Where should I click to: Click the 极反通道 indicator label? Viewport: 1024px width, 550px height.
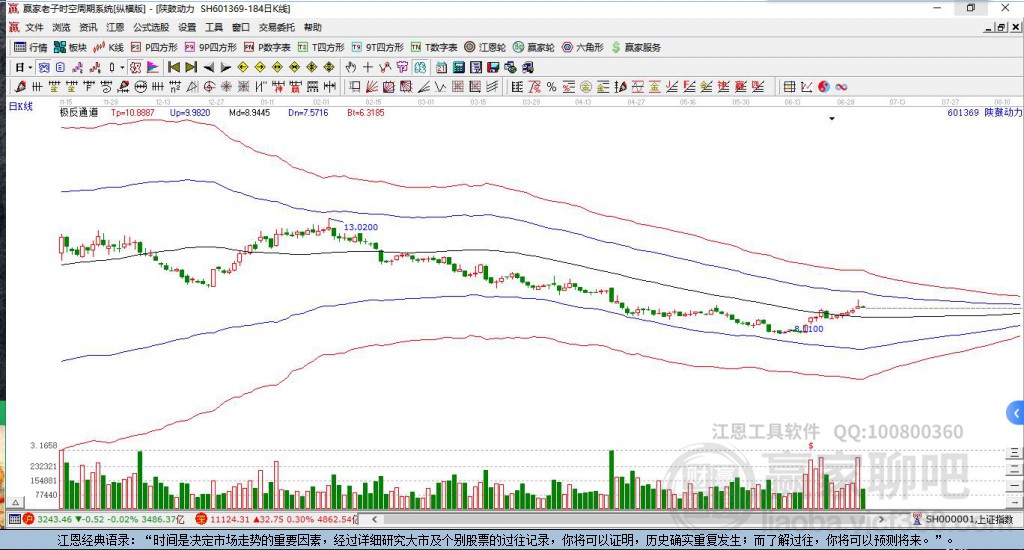[x=78, y=112]
